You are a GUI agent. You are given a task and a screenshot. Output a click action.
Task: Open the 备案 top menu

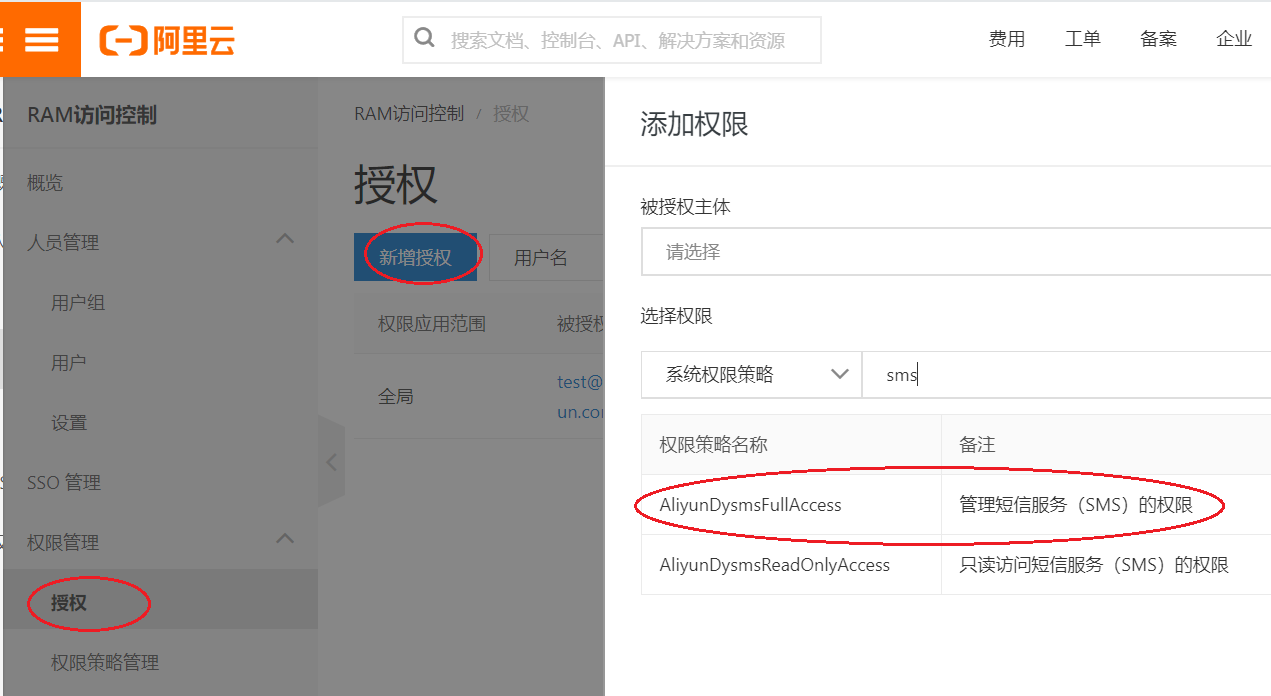click(x=1158, y=39)
